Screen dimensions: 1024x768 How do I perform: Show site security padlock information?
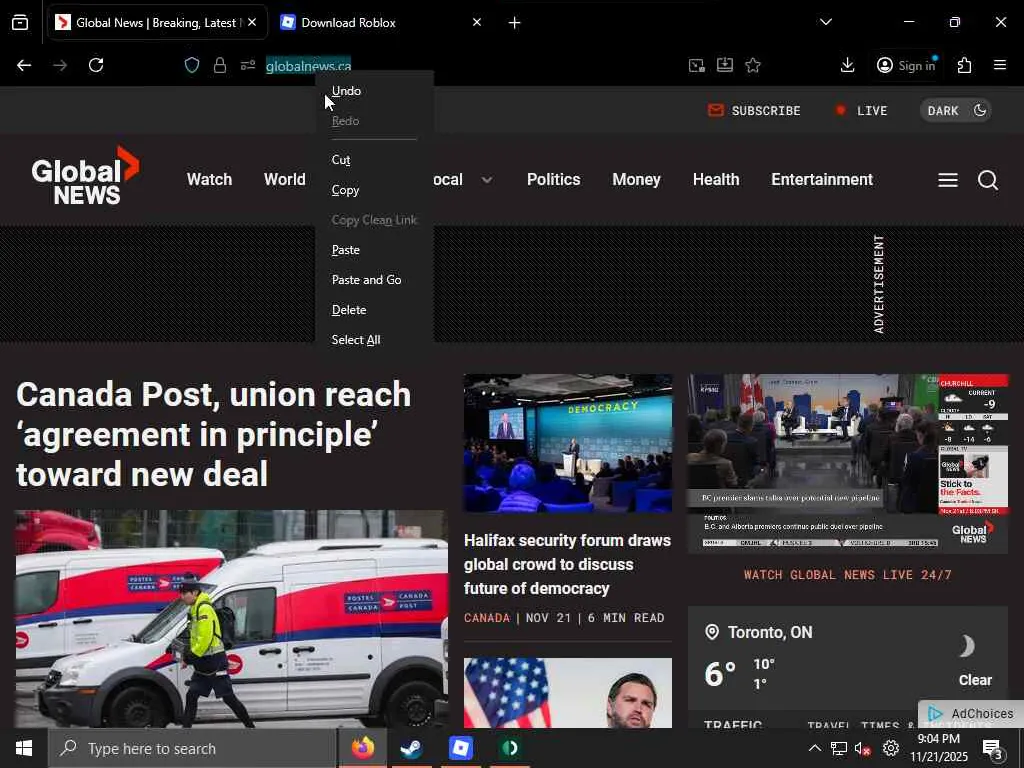pyautogui.click(x=220, y=65)
